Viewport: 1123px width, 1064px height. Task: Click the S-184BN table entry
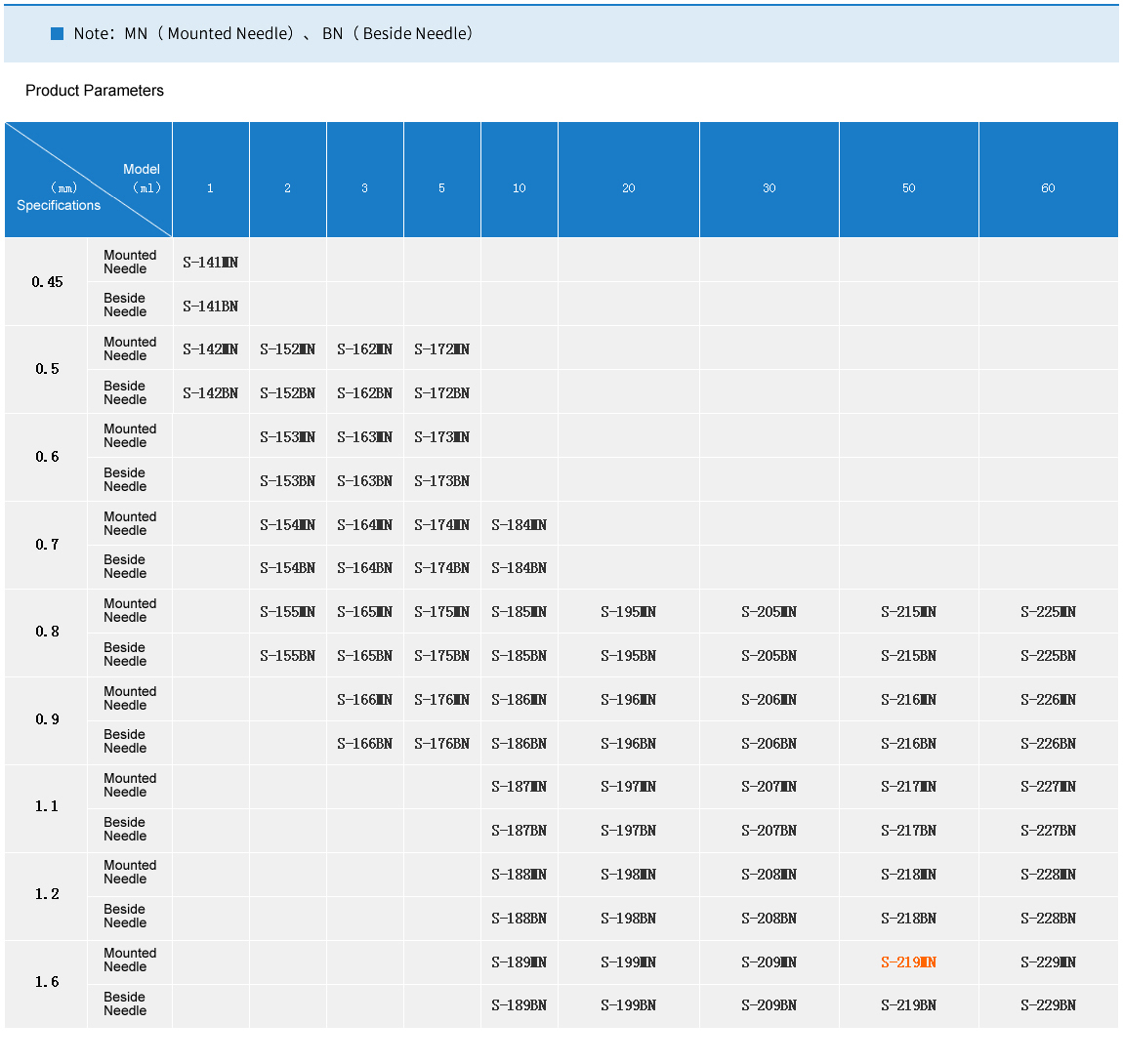519,568
